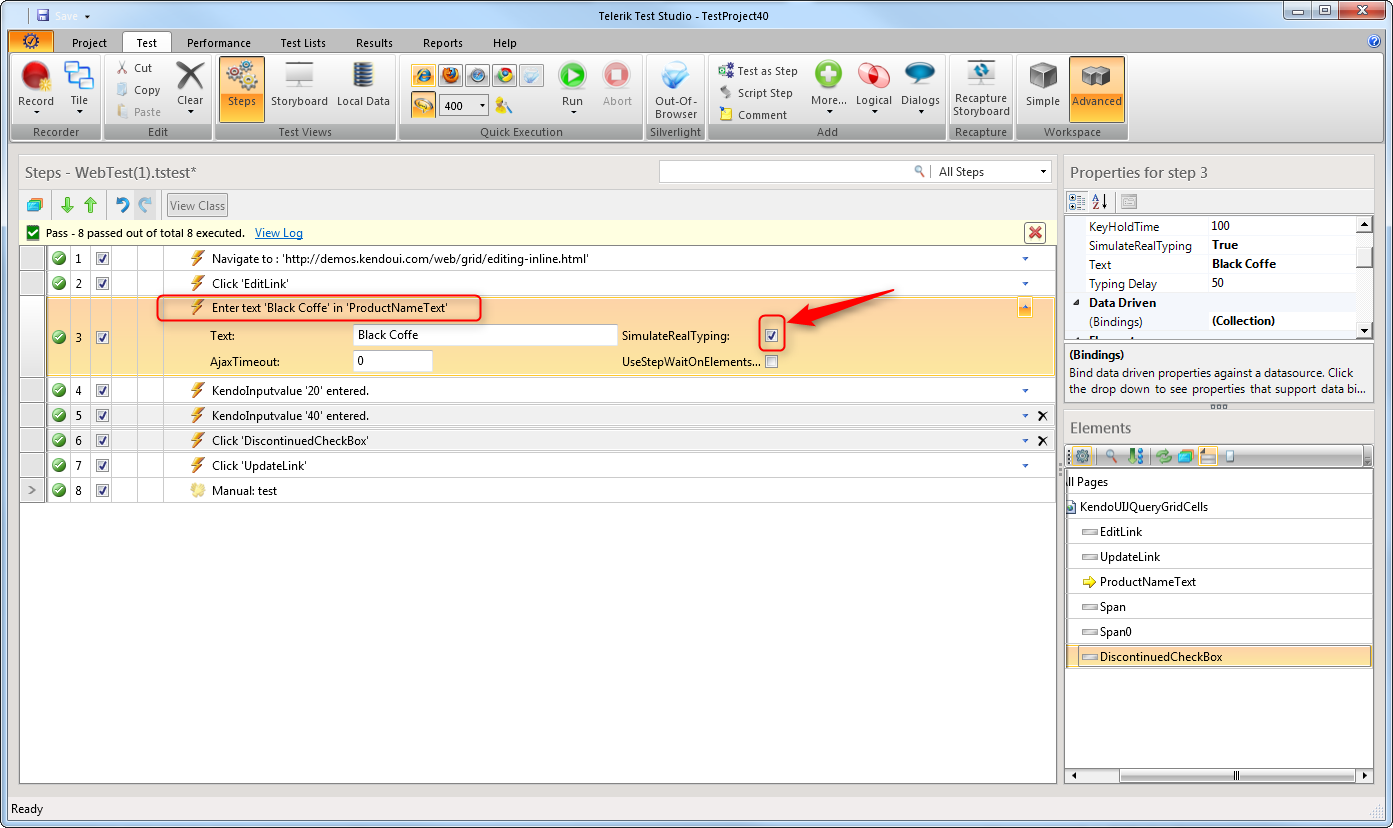Uncheck step 7 Click 'UpdateLink' checkbox
The image size is (1393, 828).
[102, 466]
